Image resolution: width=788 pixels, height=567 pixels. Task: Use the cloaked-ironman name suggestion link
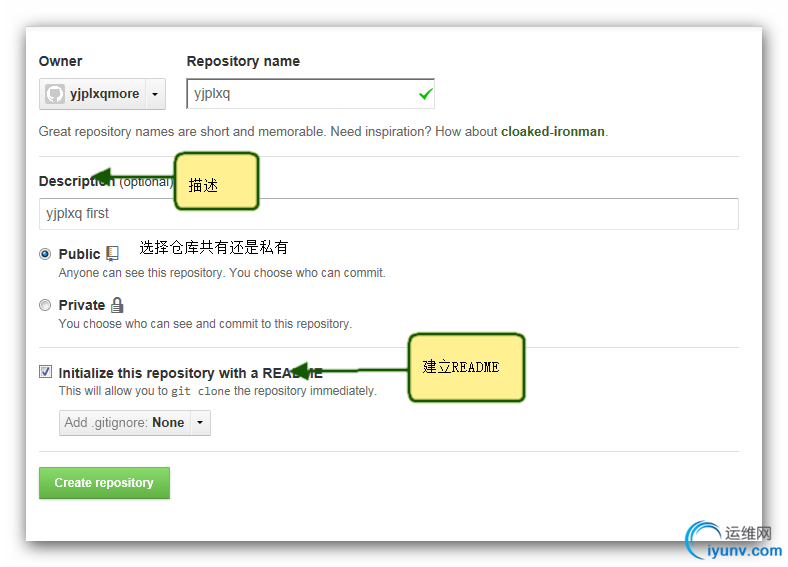click(552, 132)
